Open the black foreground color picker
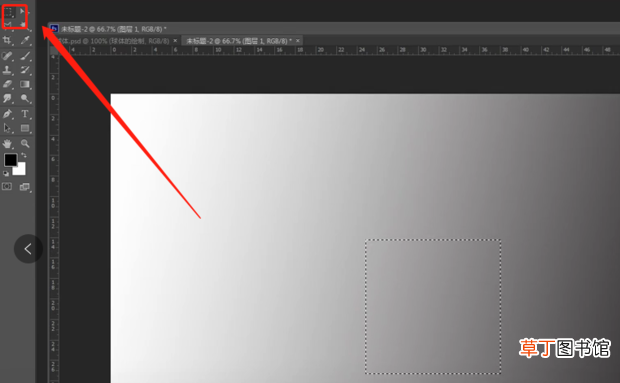 point(10,159)
